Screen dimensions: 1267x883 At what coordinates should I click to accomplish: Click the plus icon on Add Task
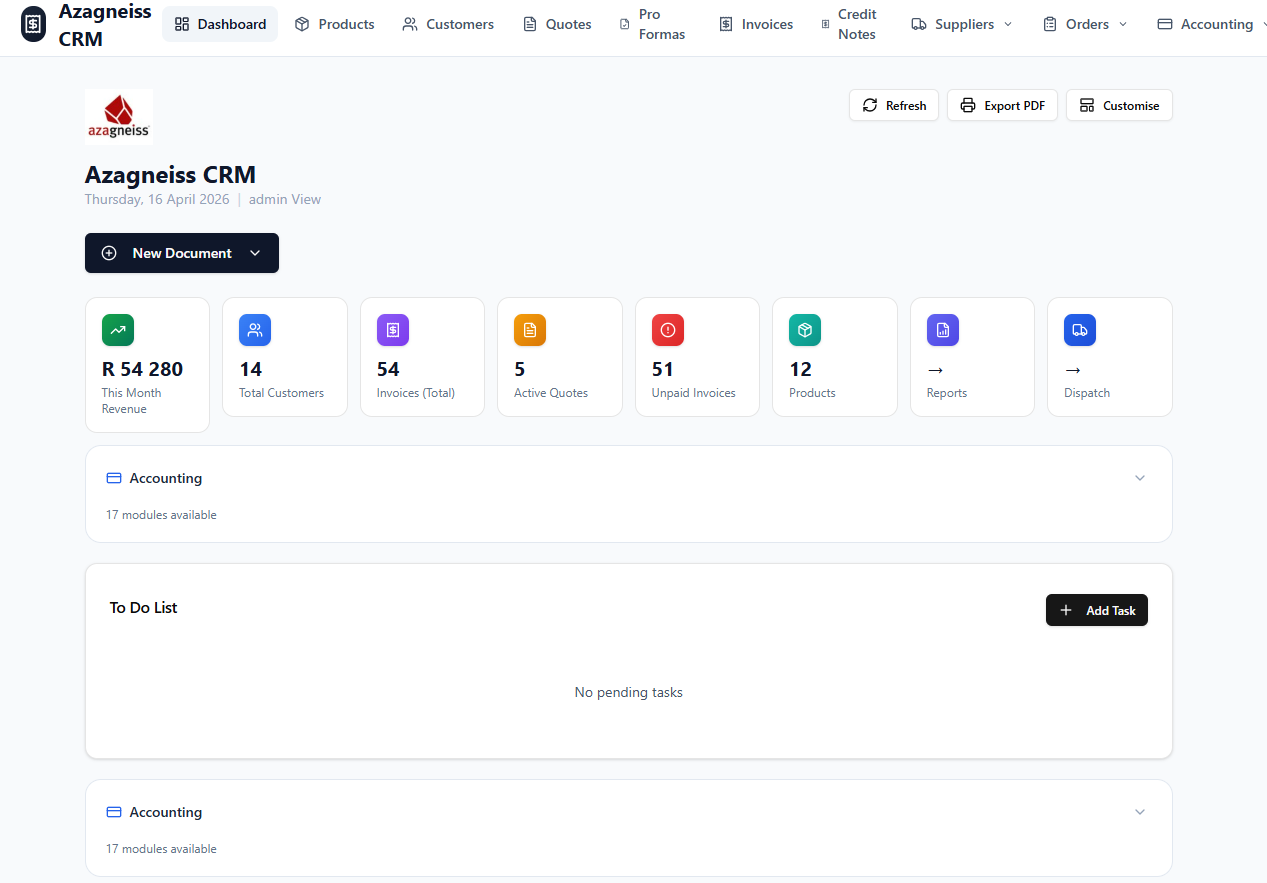click(x=1066, y=610)
